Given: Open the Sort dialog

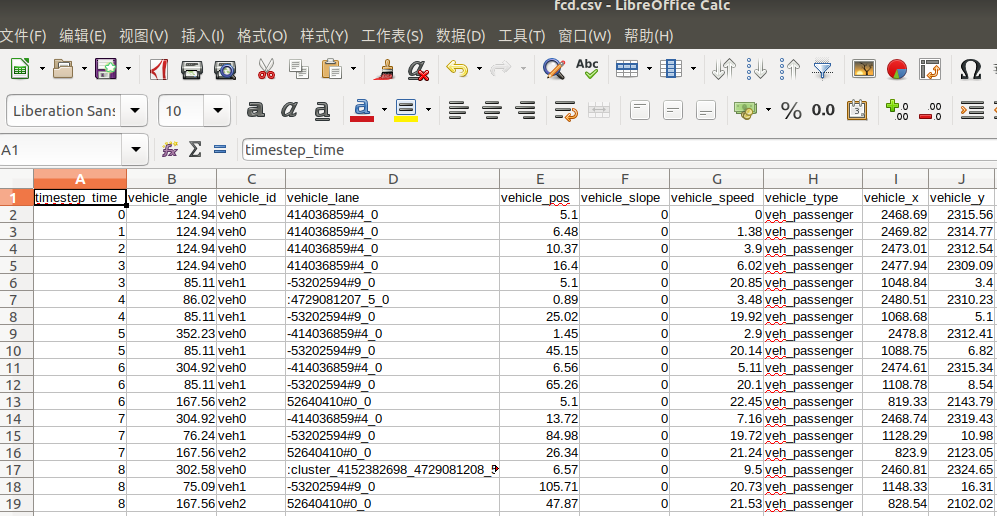Looking at the screenshot, I should click(x=724, y=69).
